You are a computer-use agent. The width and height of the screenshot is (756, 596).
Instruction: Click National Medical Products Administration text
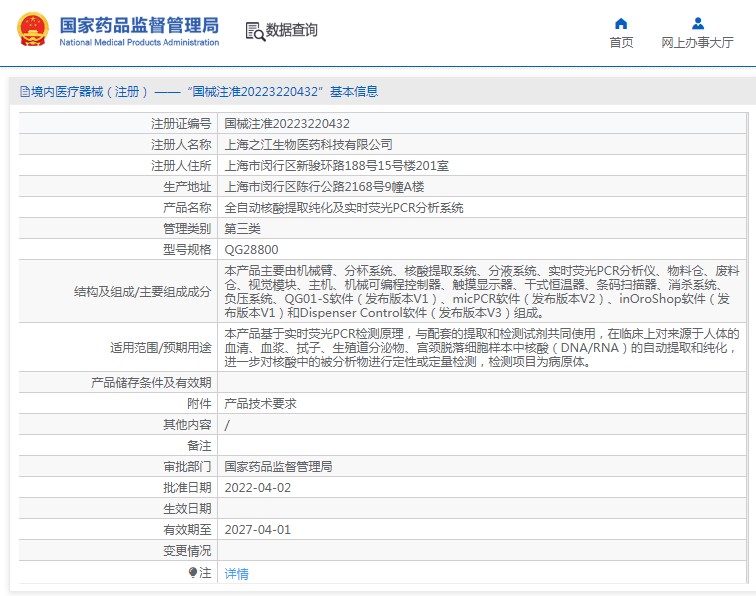click(139, 42)
